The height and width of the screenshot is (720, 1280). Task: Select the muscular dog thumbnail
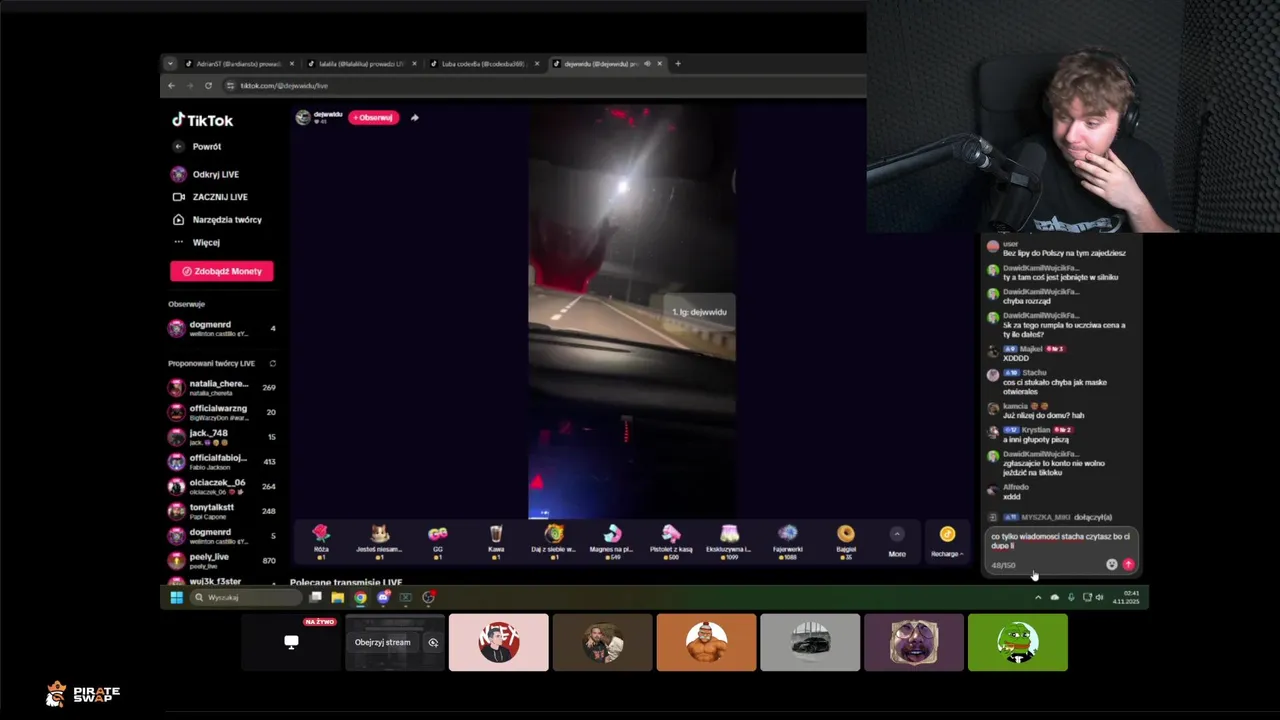click(x=706, y=642)
